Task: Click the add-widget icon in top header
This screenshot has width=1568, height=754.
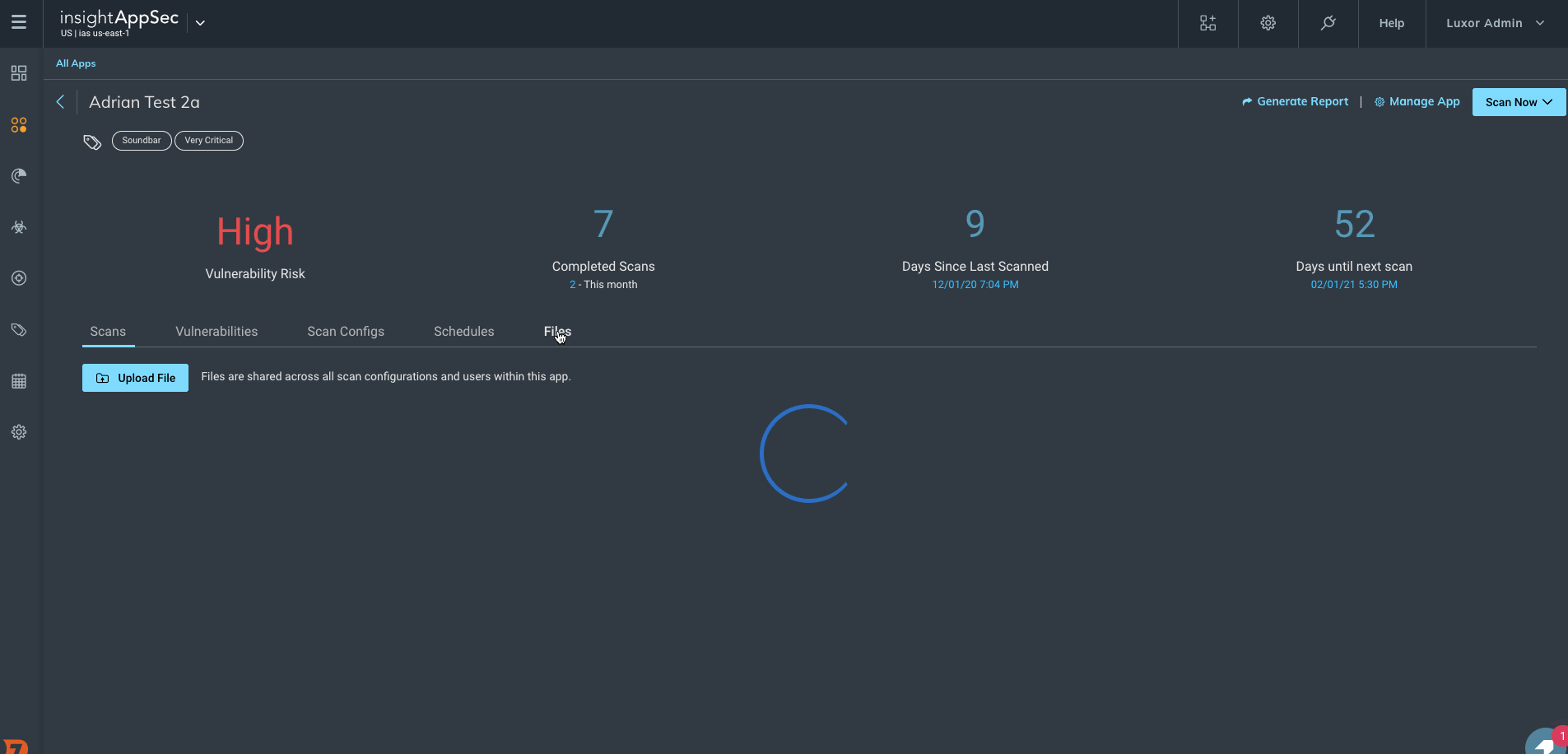Action: (x=1207, y=23)
